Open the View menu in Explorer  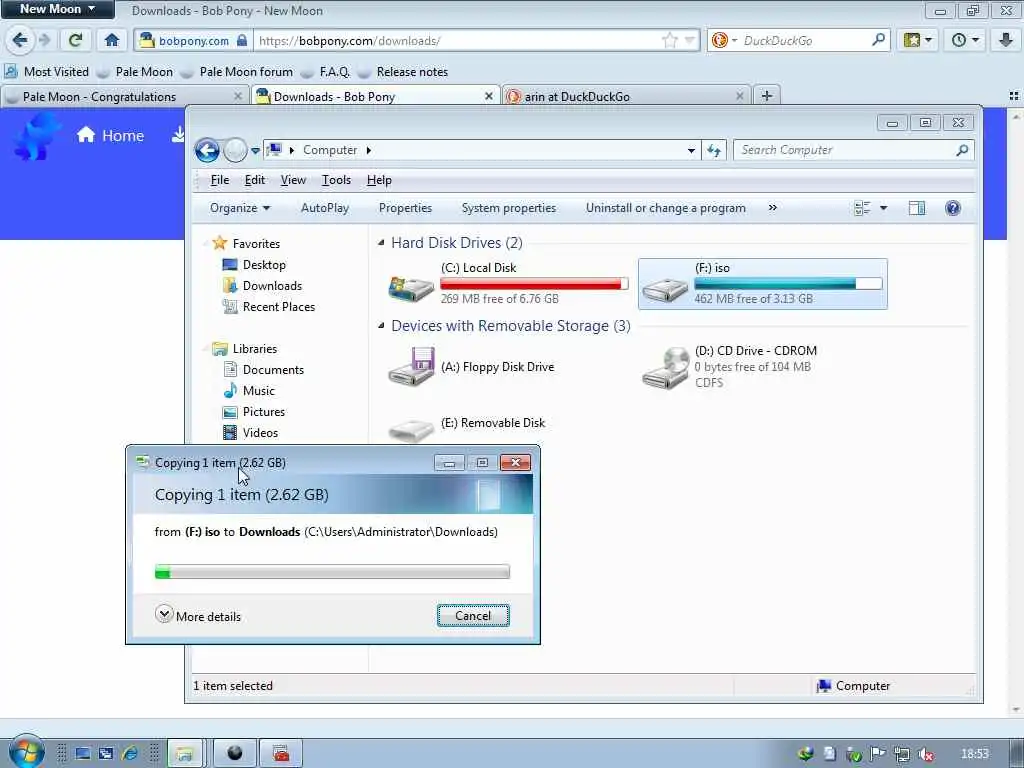[293, 180]
